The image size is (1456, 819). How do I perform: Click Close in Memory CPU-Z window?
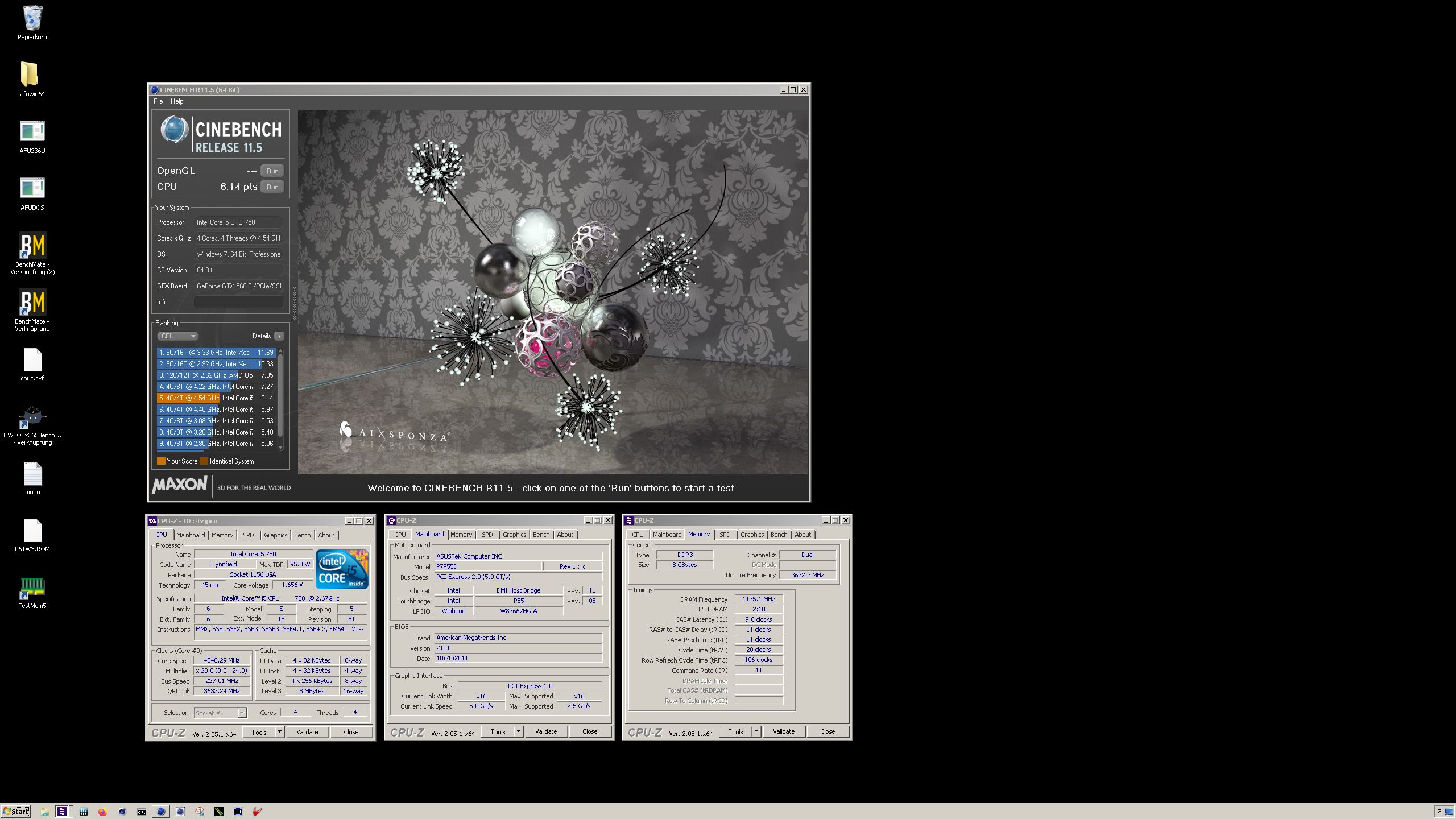coord(828,731)
